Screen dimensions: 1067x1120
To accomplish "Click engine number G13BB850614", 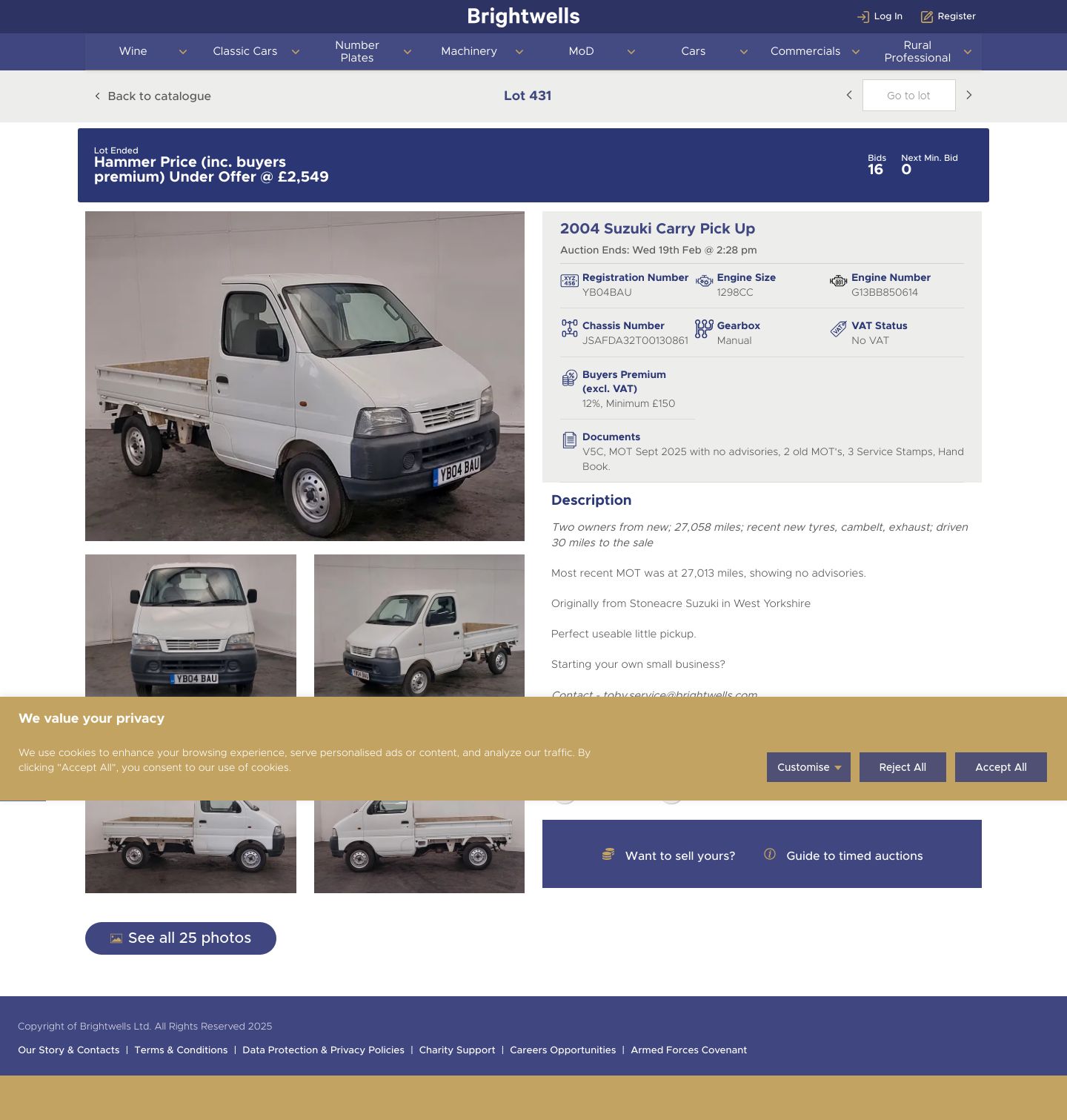I will coord(885,292).
